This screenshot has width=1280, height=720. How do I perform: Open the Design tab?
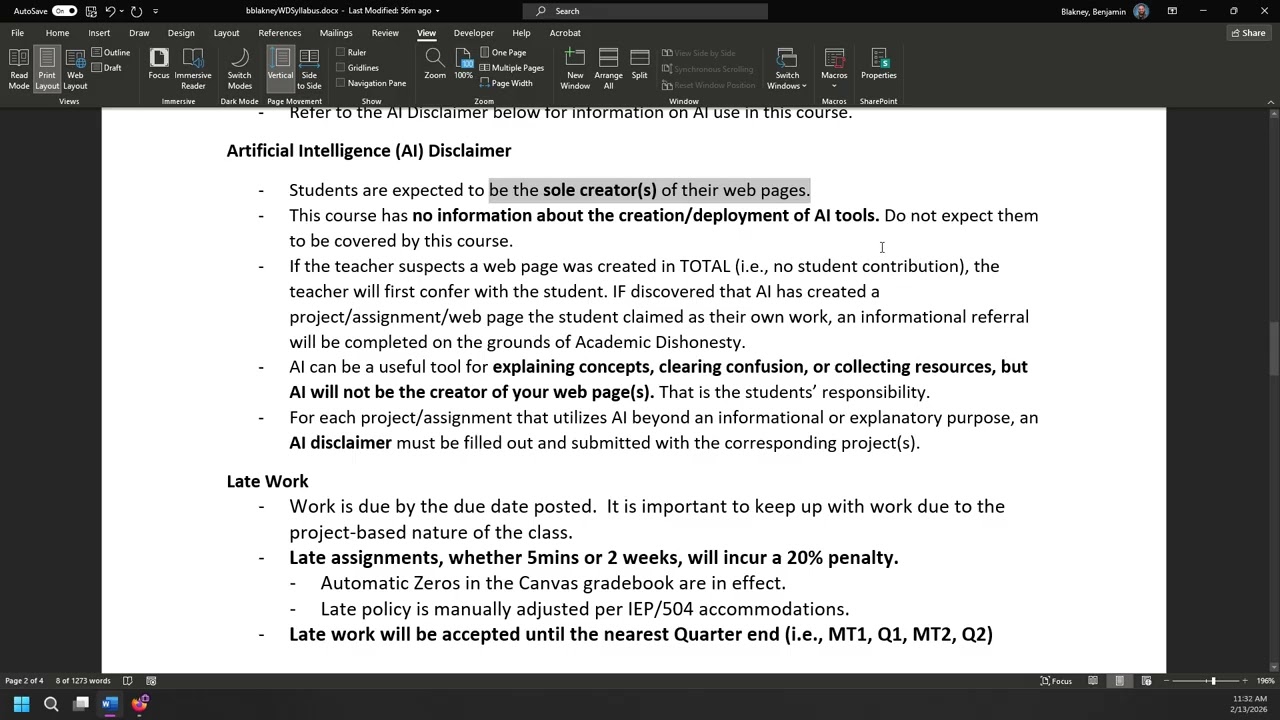[x=181, y=33]
